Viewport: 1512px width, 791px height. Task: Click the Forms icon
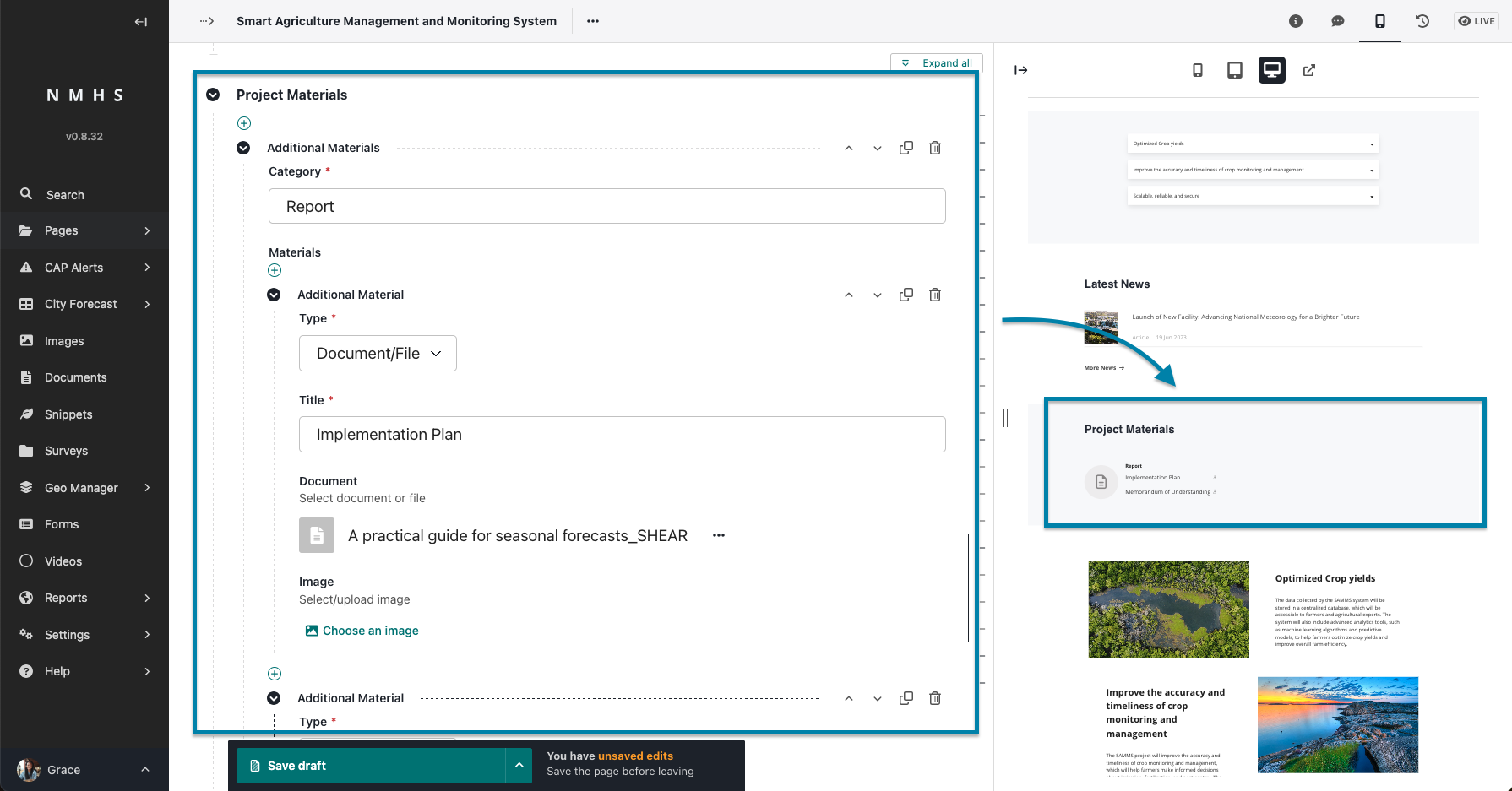tap(26, 524)
